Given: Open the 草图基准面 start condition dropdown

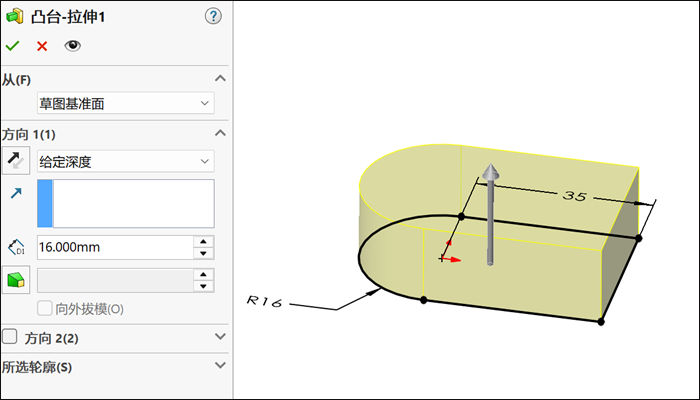Looking at the screenshot, I should click(125, 103).
